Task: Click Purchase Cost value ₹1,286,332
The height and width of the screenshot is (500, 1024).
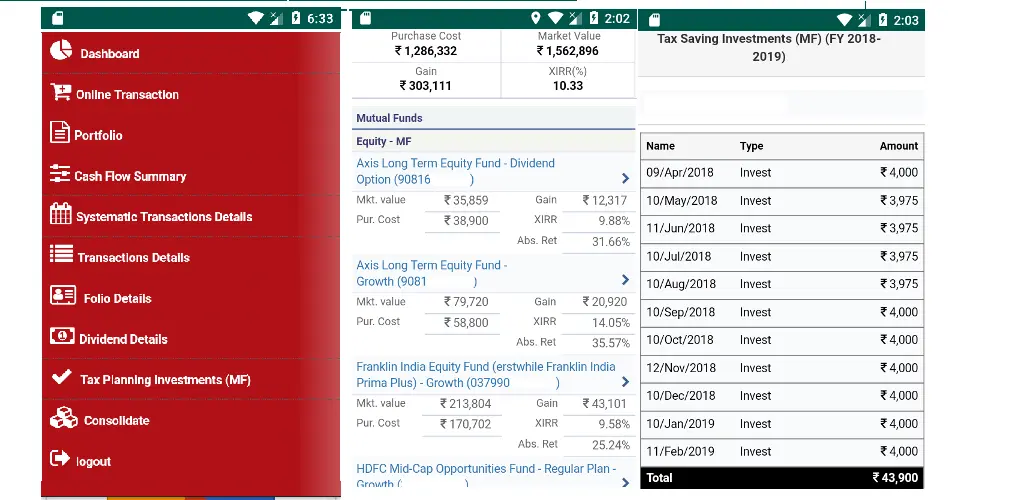Action: (426, 51)
